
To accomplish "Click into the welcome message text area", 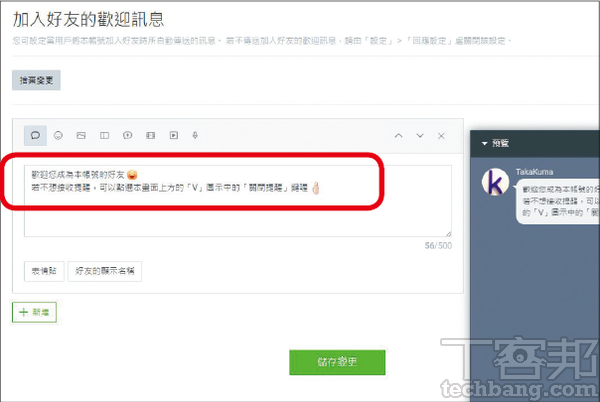I will [x=238, y=201].
